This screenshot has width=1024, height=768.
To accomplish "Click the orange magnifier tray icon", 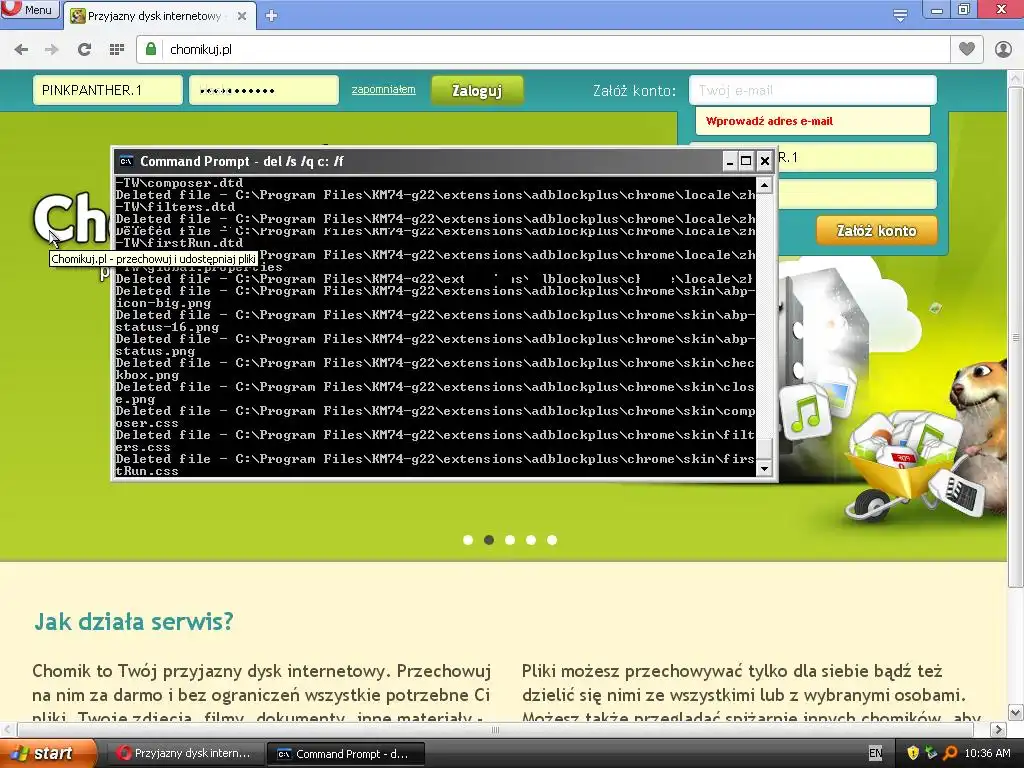I will click(x=950, y=754).
